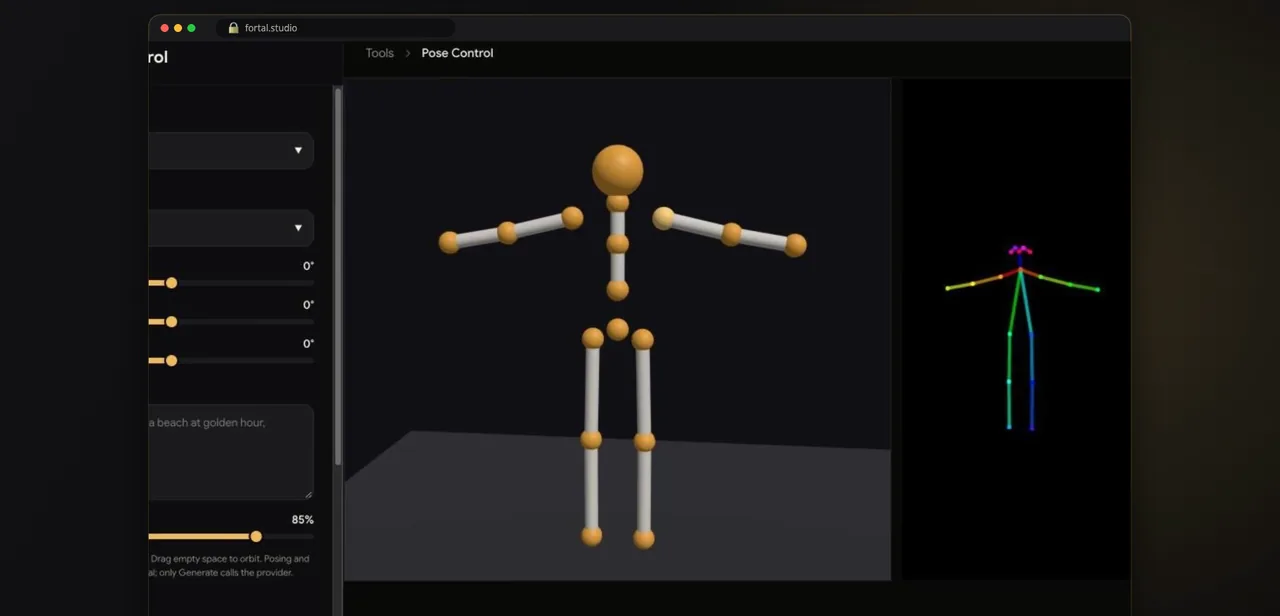Go to Tools in the breadcrumb
The width and height of the screenshot is (1280, 616).
coord(379,53)
